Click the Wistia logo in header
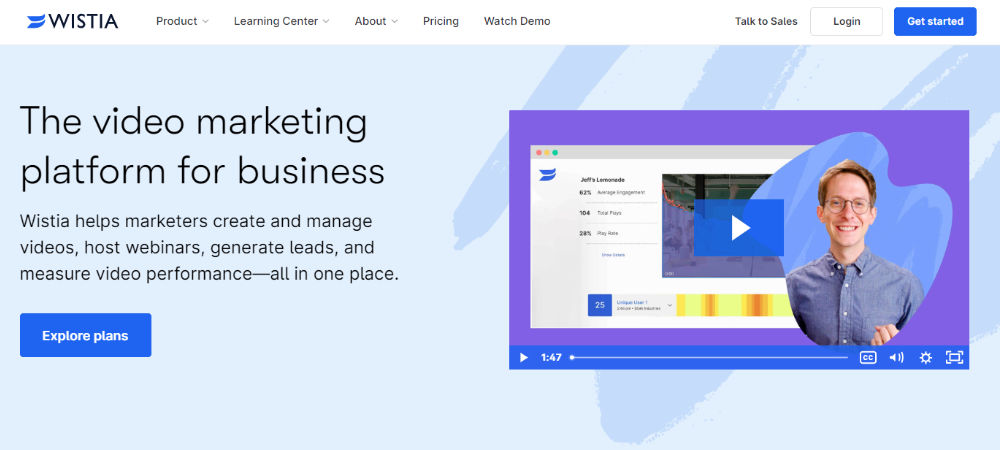Screen dimensions: 1000x450 click(73, 21)
